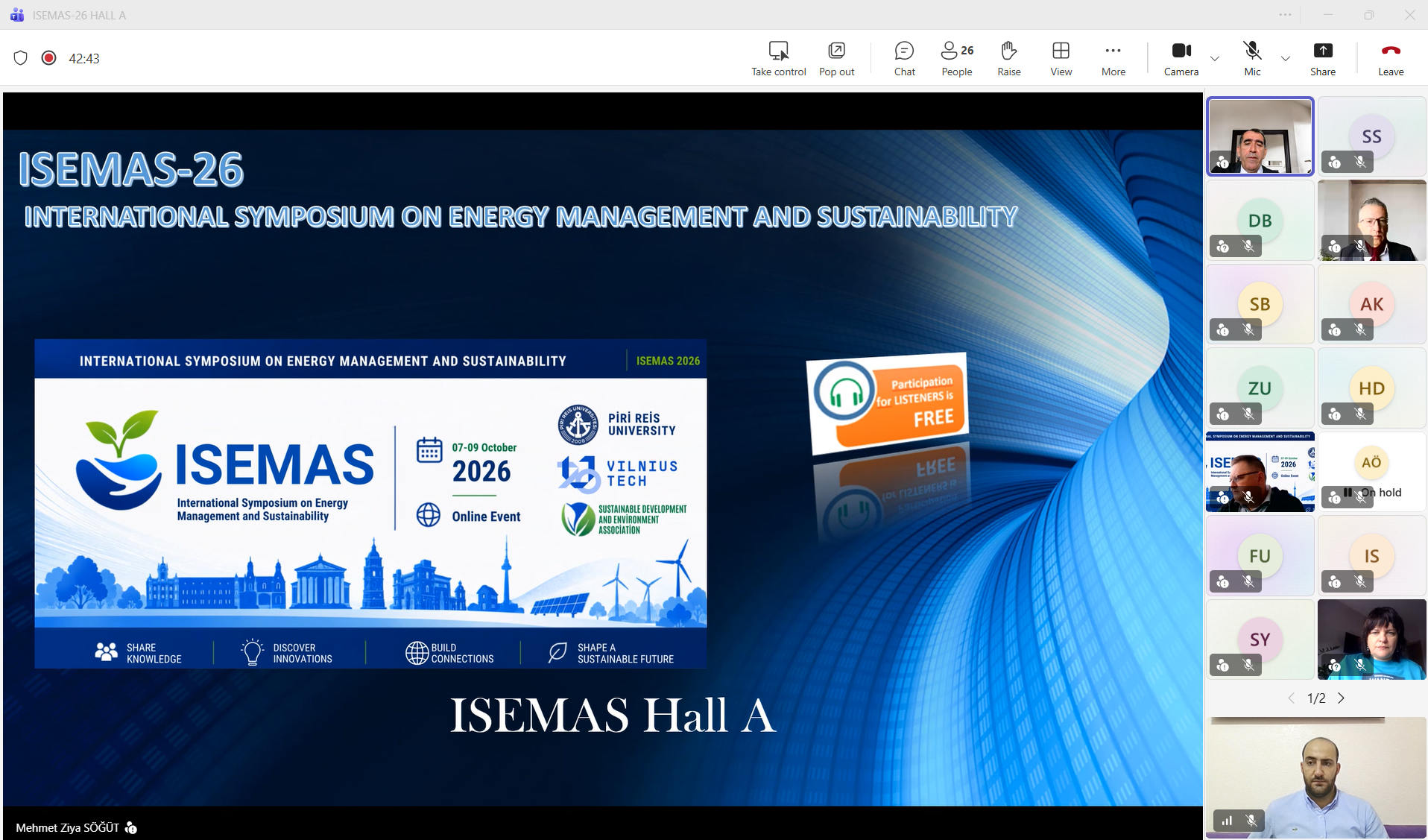Viewport: 1428px width, 840px height.
Task: Raise your hand in the meeting
Action: [x=1009, y=58]
